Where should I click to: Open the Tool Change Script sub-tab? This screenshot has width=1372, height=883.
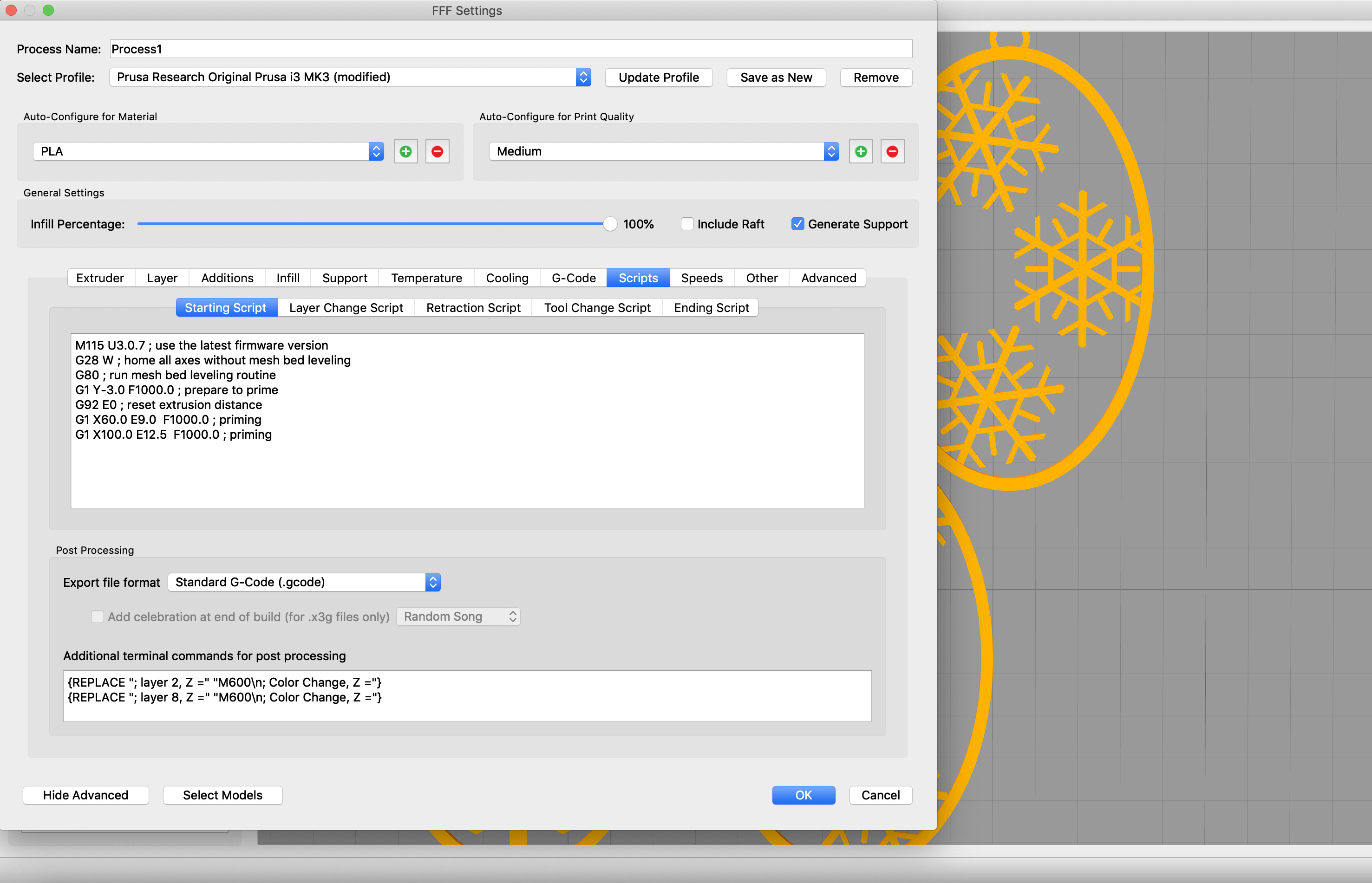tap(598, 308)
